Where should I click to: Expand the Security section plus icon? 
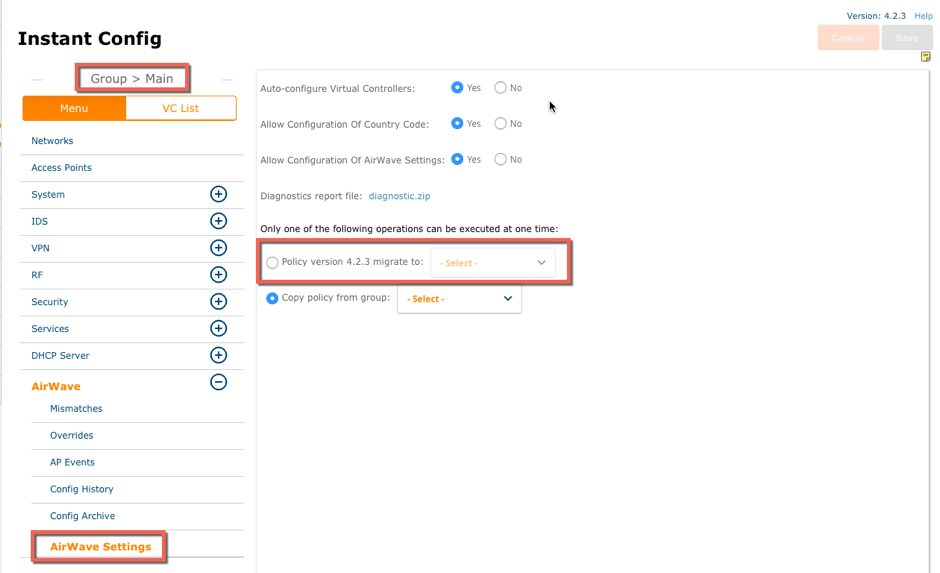tap(218, 301)
